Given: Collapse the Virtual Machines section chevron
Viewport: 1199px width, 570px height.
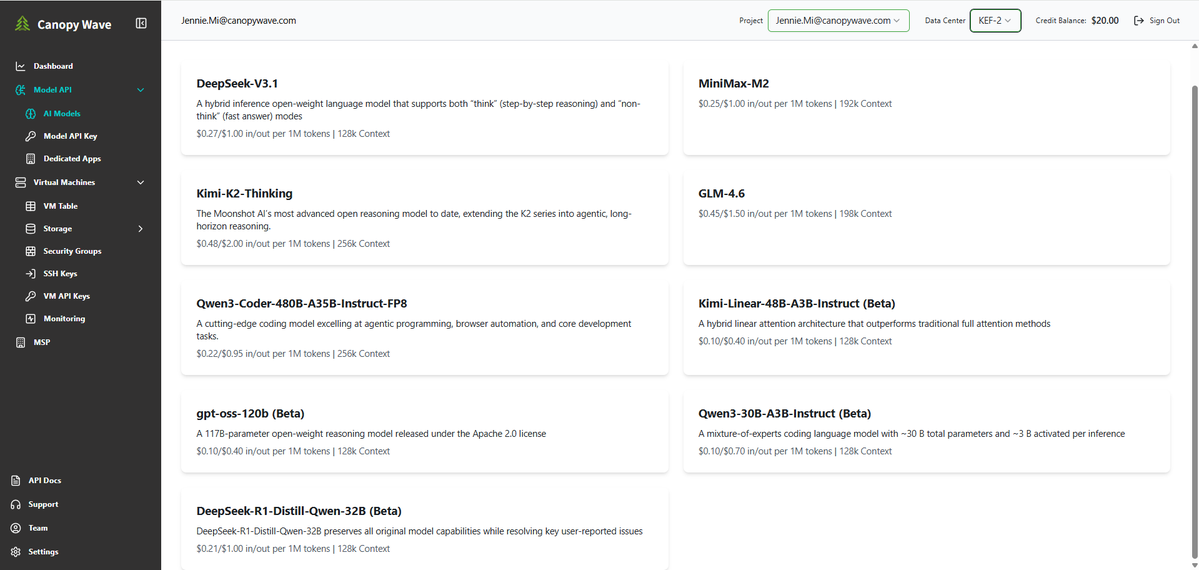Looking at the screenshot, I should point(140,183).
